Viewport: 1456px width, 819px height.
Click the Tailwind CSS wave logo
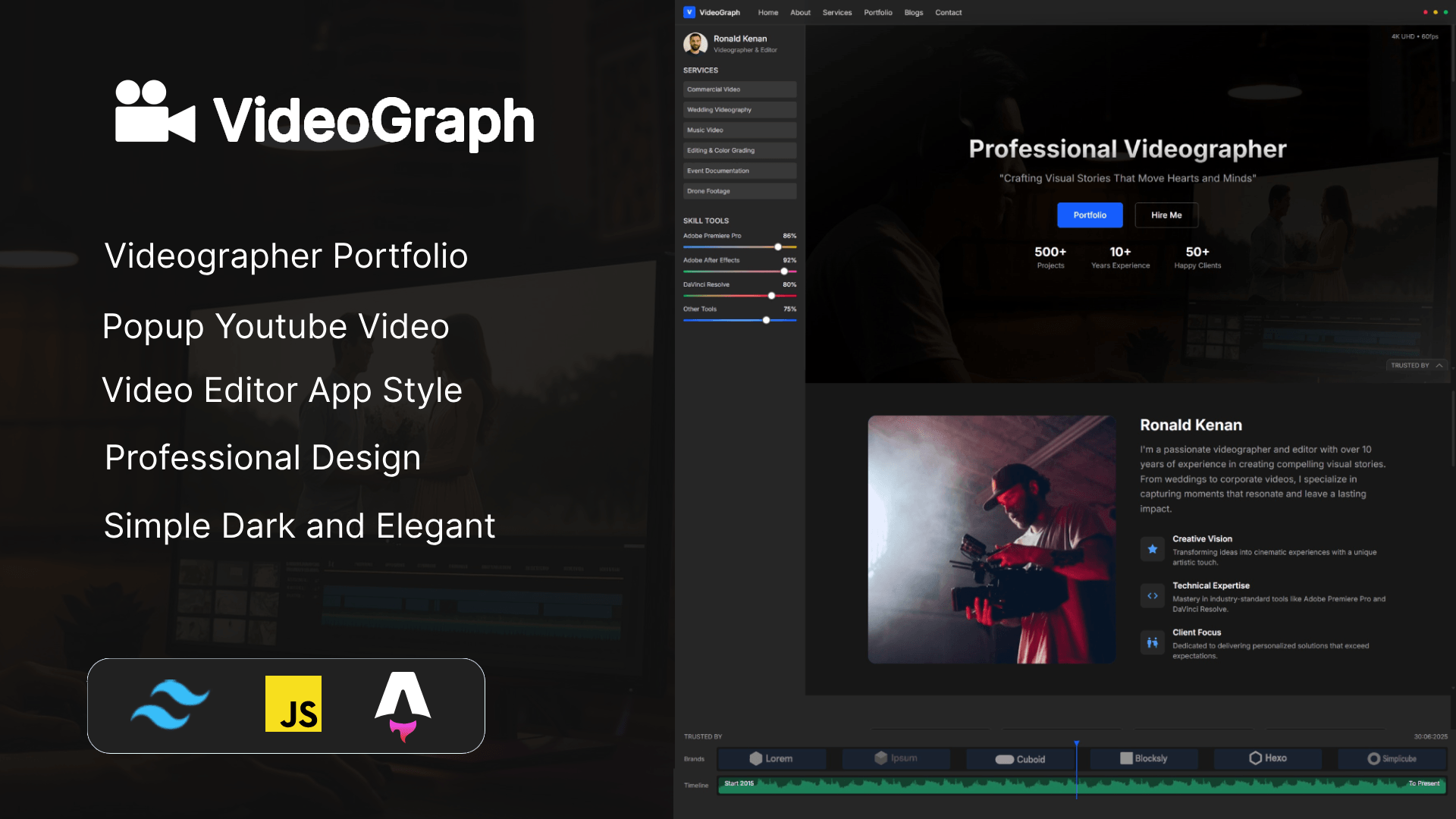170,704
